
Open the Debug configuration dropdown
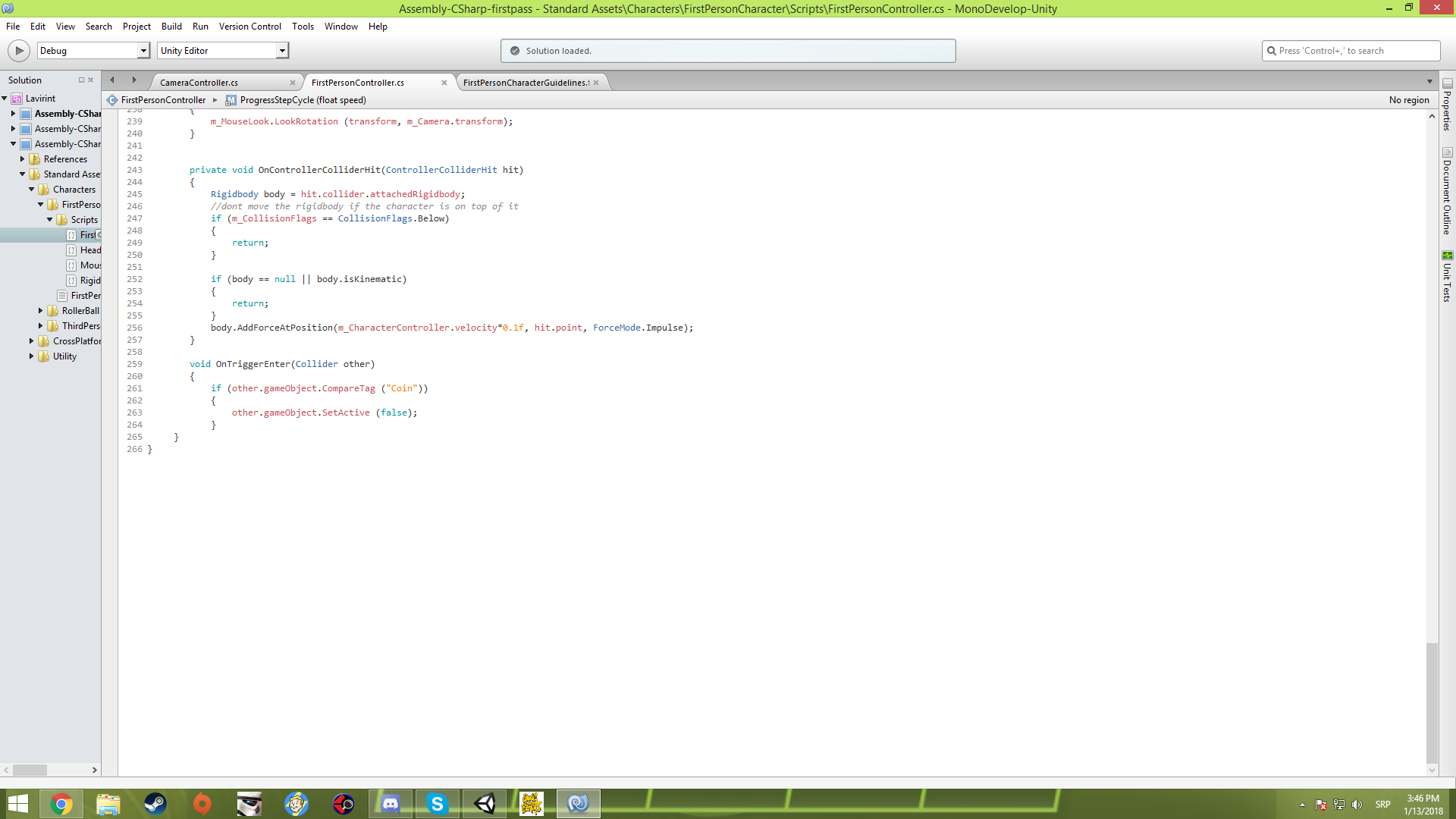[143, 51]
